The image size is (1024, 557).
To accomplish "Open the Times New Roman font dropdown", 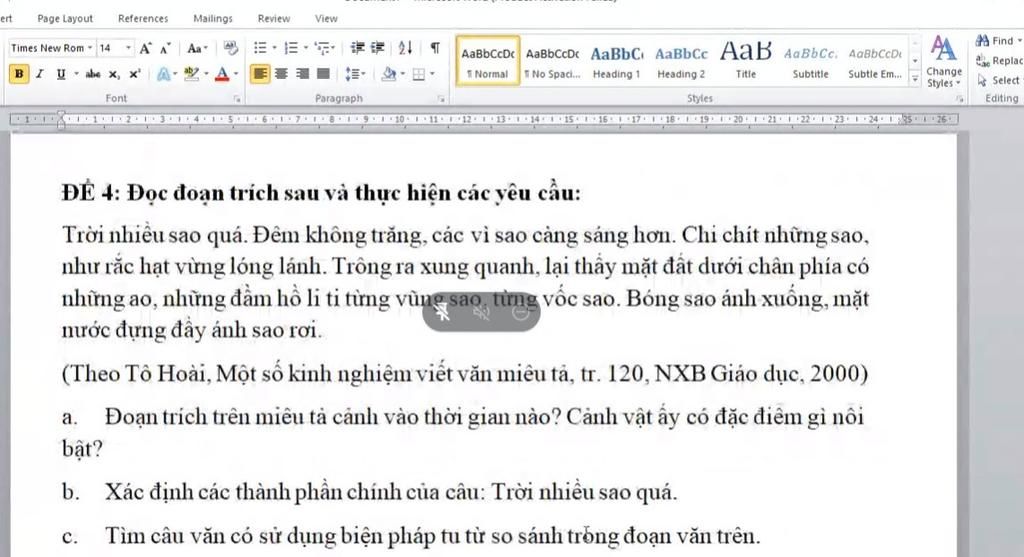I will point(90,48).
